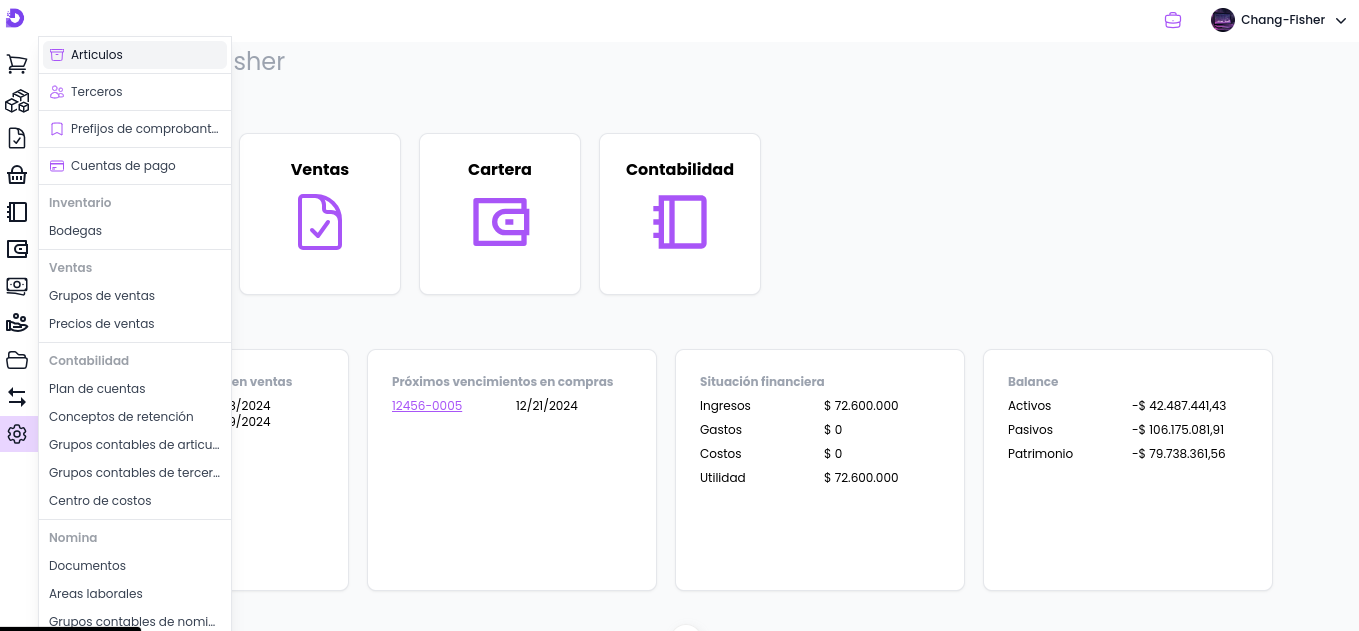1359x631 pixels.
Task: Open Cuentas de pago menu entry
Action: coord(123,166)
